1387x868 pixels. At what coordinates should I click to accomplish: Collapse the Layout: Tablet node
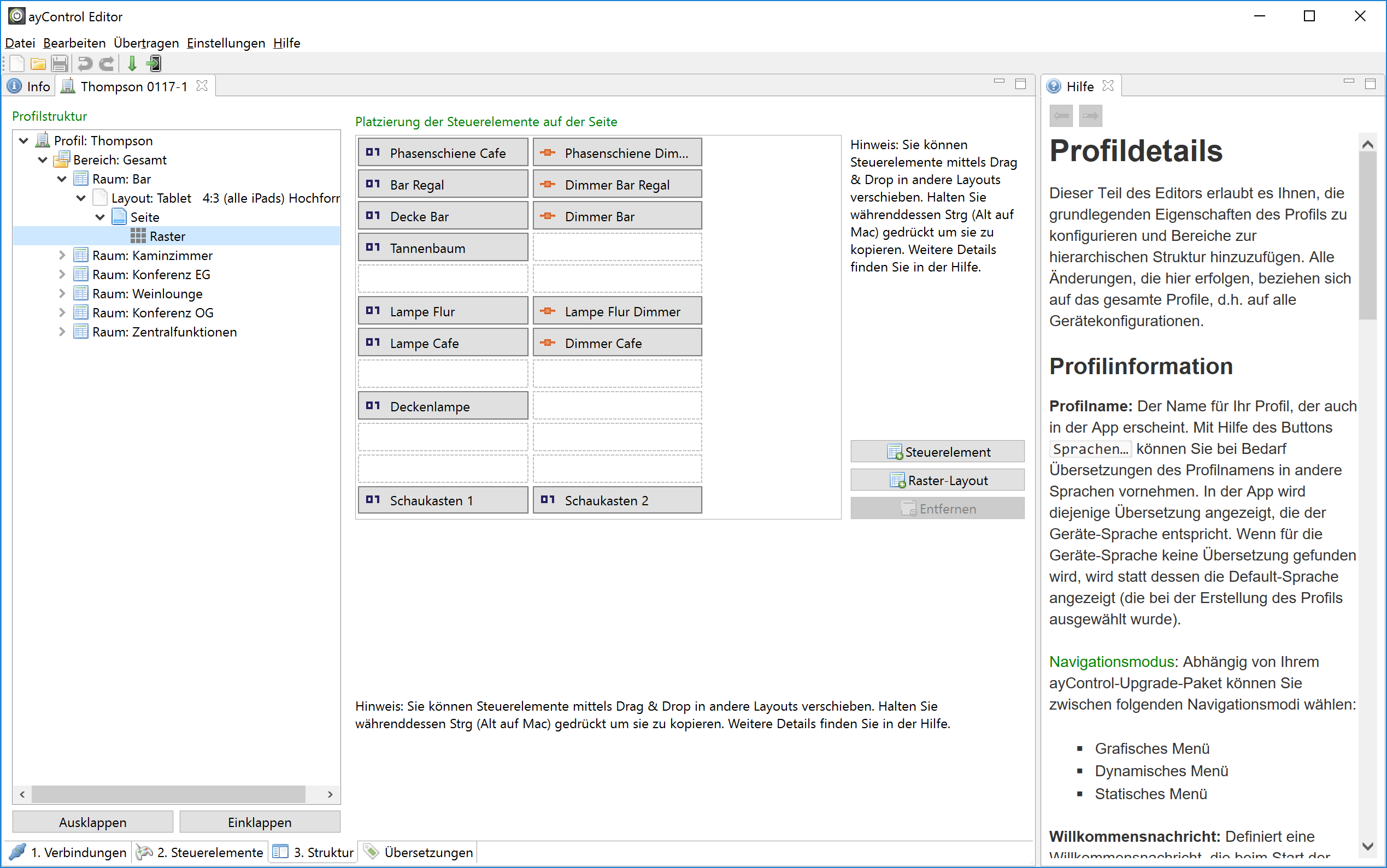[81, 198]
